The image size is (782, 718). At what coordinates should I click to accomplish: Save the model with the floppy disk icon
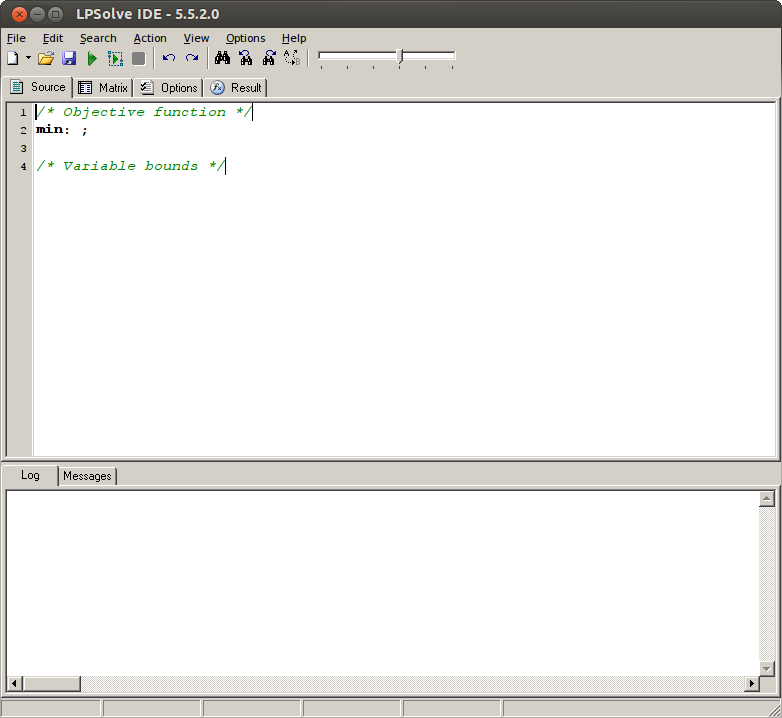tap(69, 59)
